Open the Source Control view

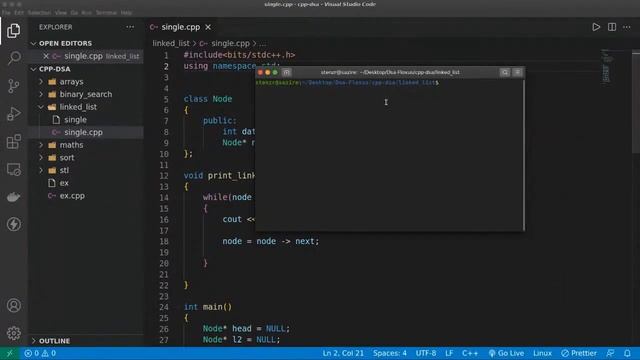(x=13, y=86)
